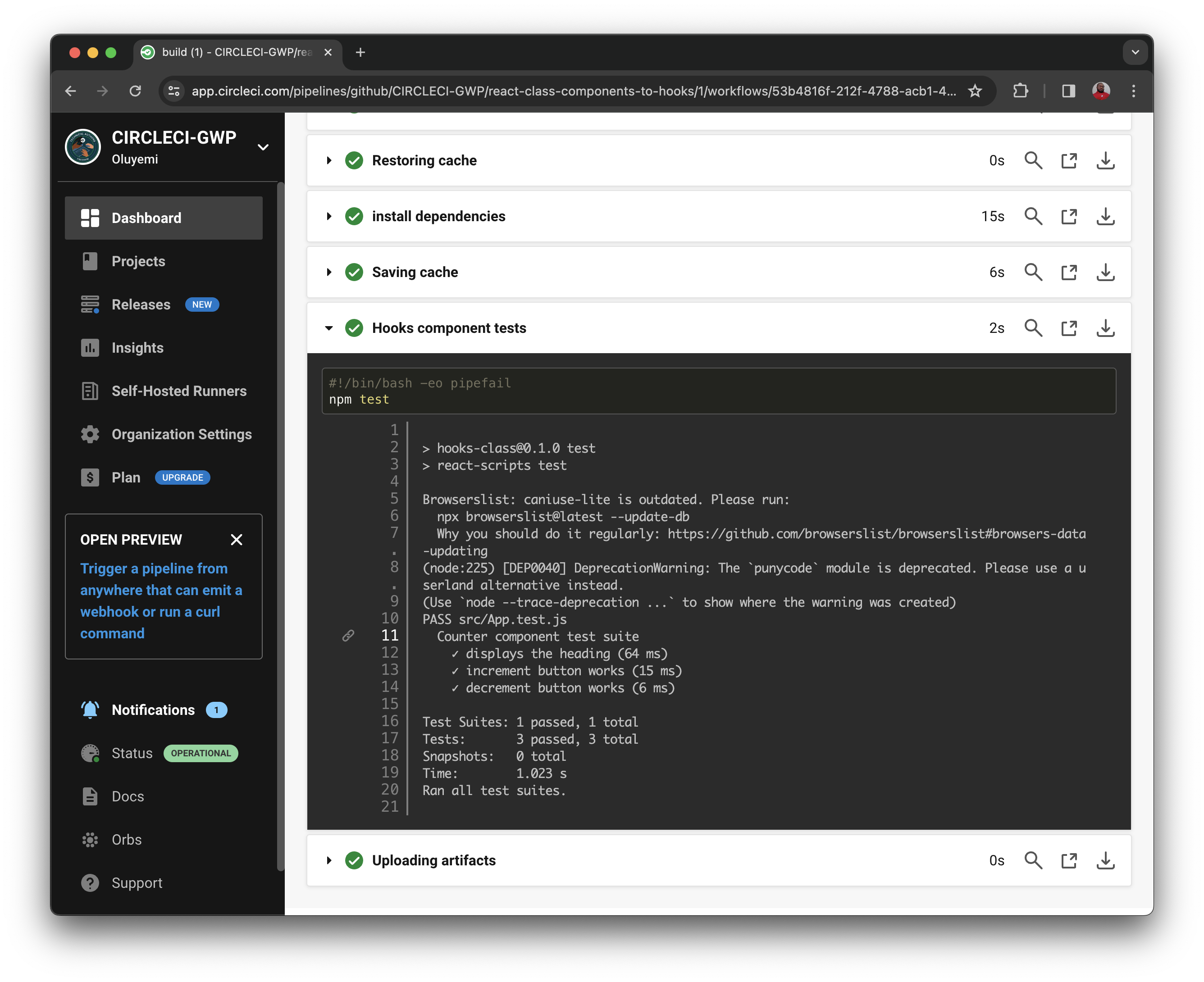
Task: Copy link to log line 11
Action: point(348,635)
